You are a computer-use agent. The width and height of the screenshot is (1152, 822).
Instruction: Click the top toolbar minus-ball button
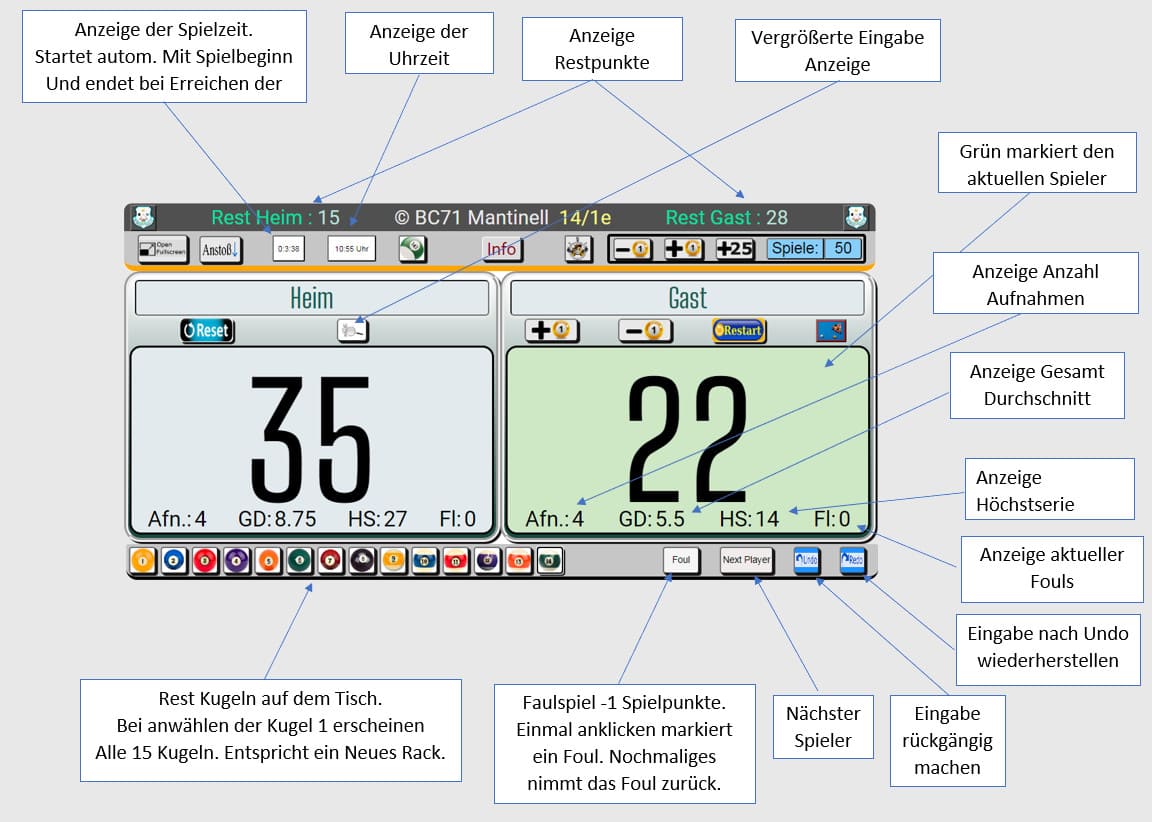click(x=633, y=249)
